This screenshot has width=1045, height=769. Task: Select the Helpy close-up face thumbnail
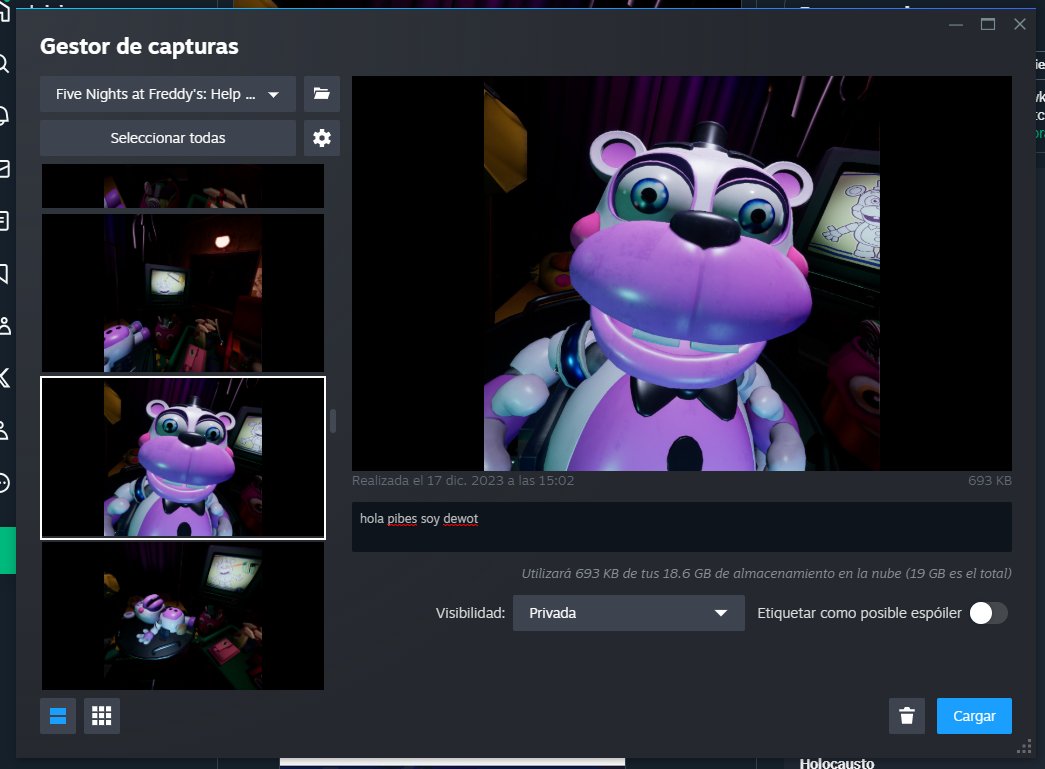click(183, 458)
